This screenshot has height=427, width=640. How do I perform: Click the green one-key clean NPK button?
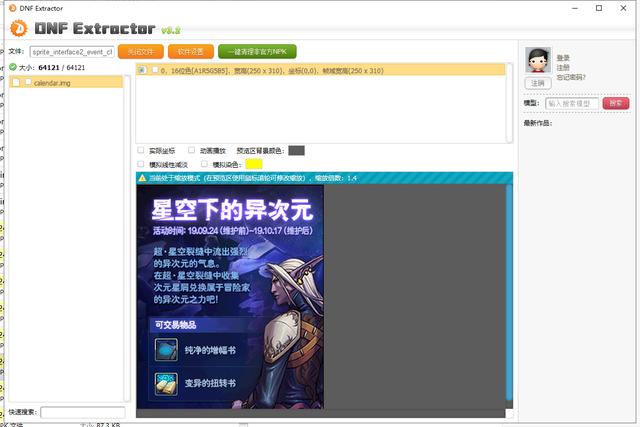coord(257,51)
